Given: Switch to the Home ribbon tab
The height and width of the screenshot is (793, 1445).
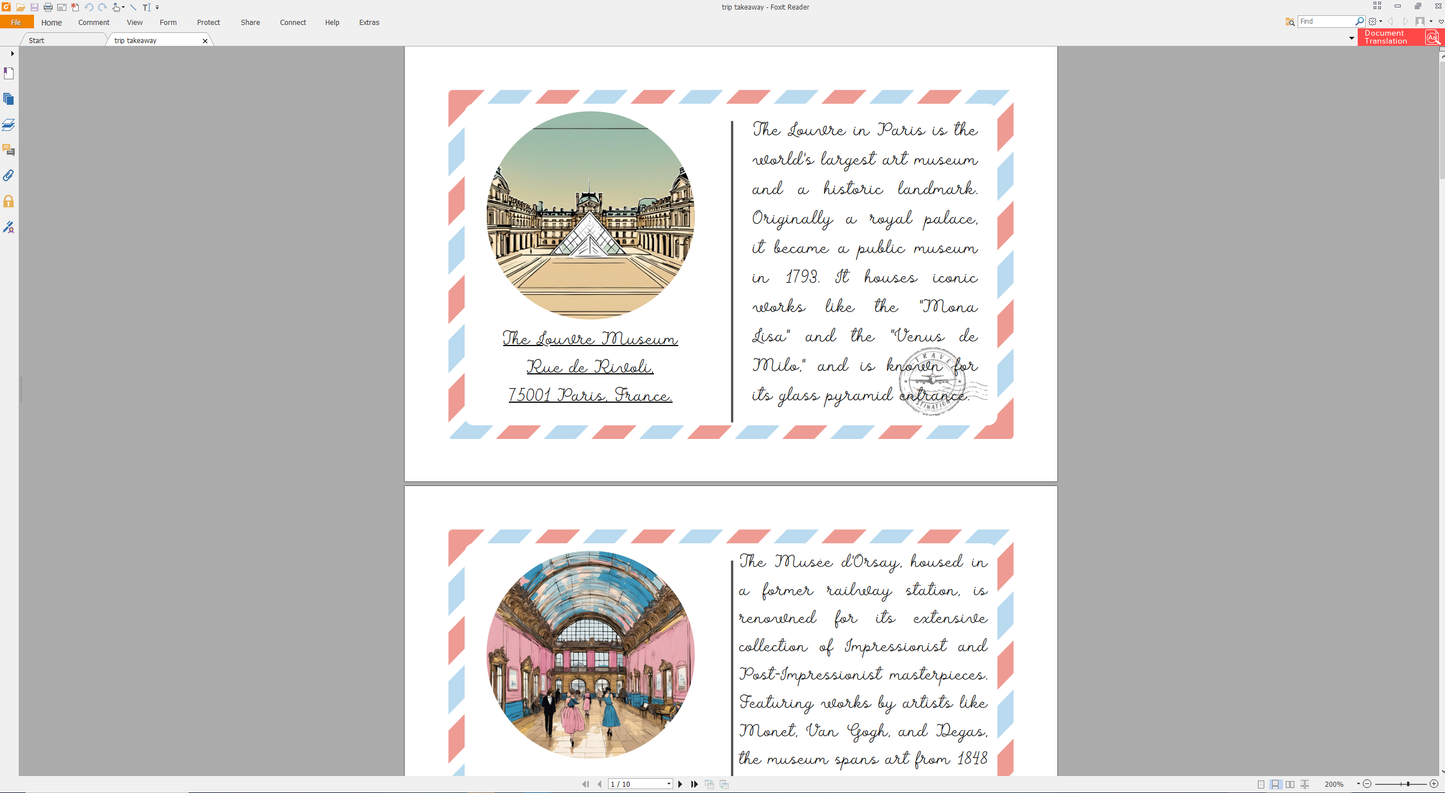Looking at the screenshot, I should pos(51,22).
